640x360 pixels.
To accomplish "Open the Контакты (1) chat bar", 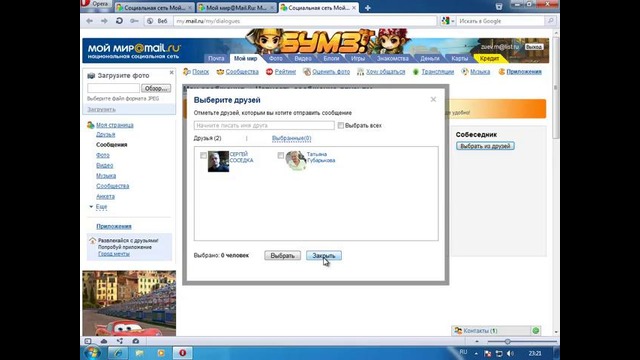I will pyautogui.click(x=491, y=331).
